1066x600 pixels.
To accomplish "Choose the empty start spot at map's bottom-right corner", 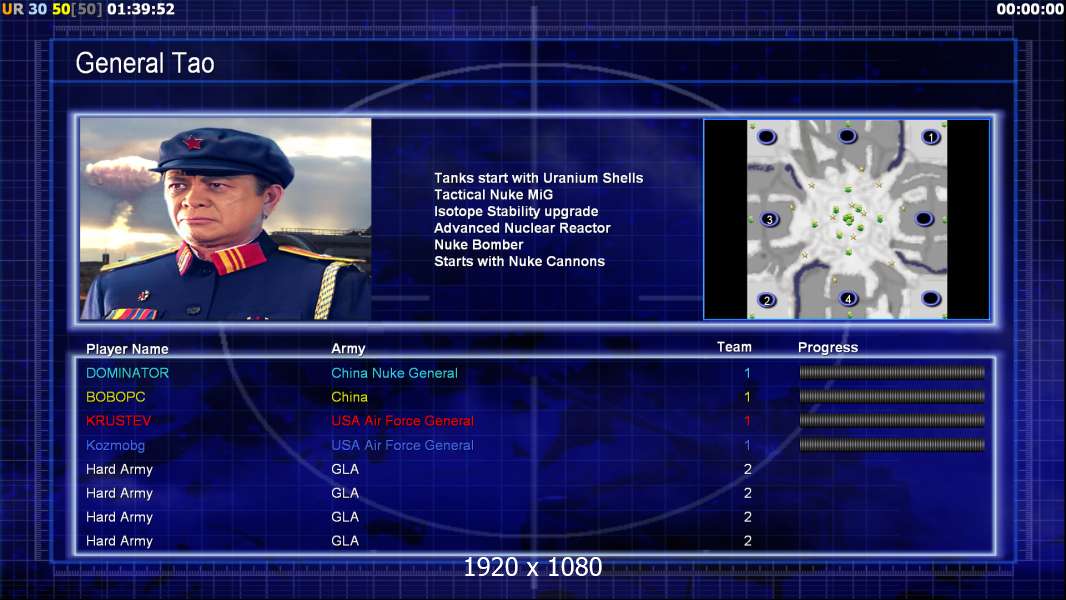I will pos(931,298).
